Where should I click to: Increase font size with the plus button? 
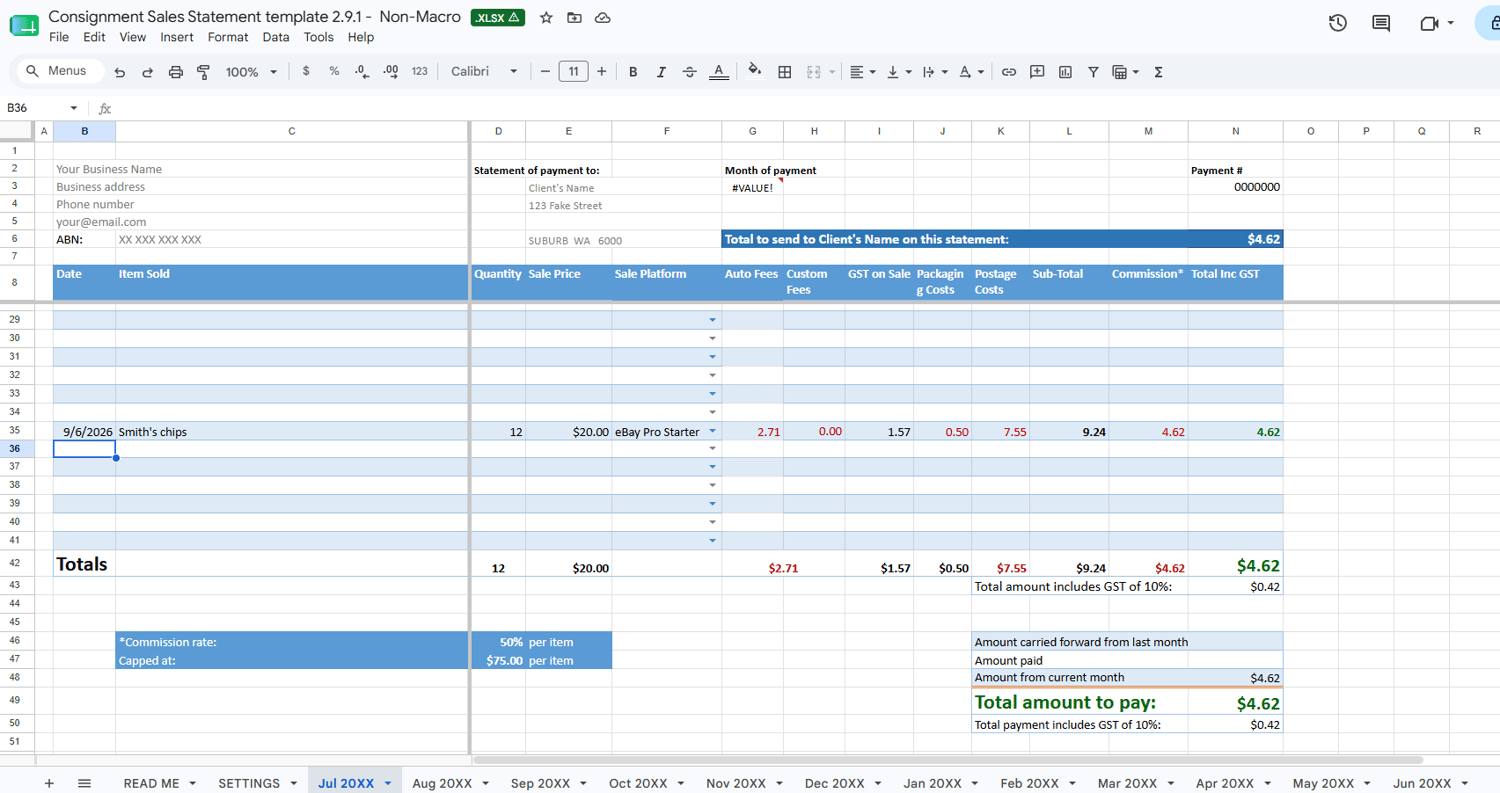point(602,72)
